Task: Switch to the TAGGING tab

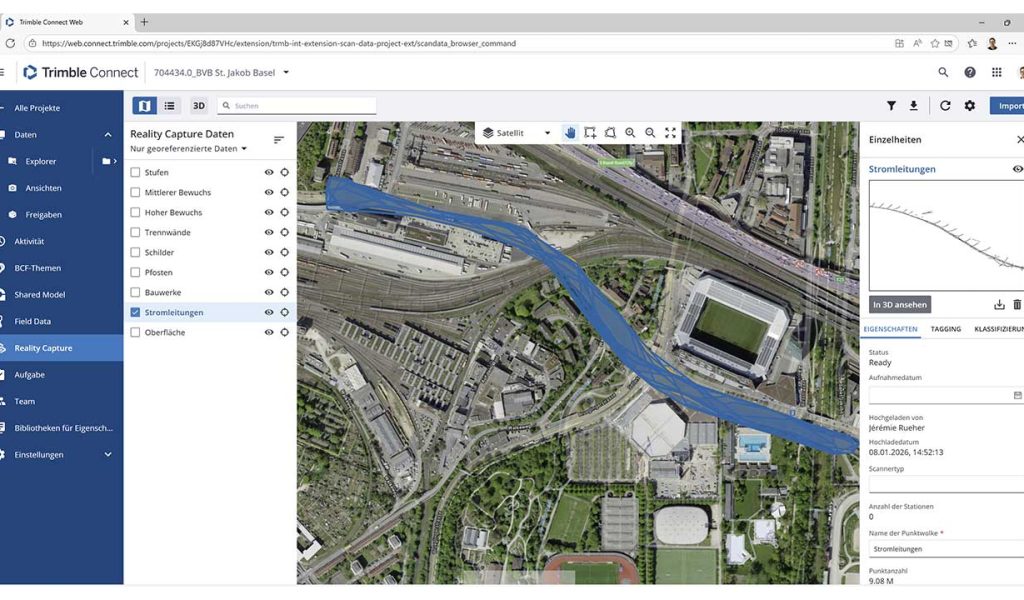Action: (946, 328)
